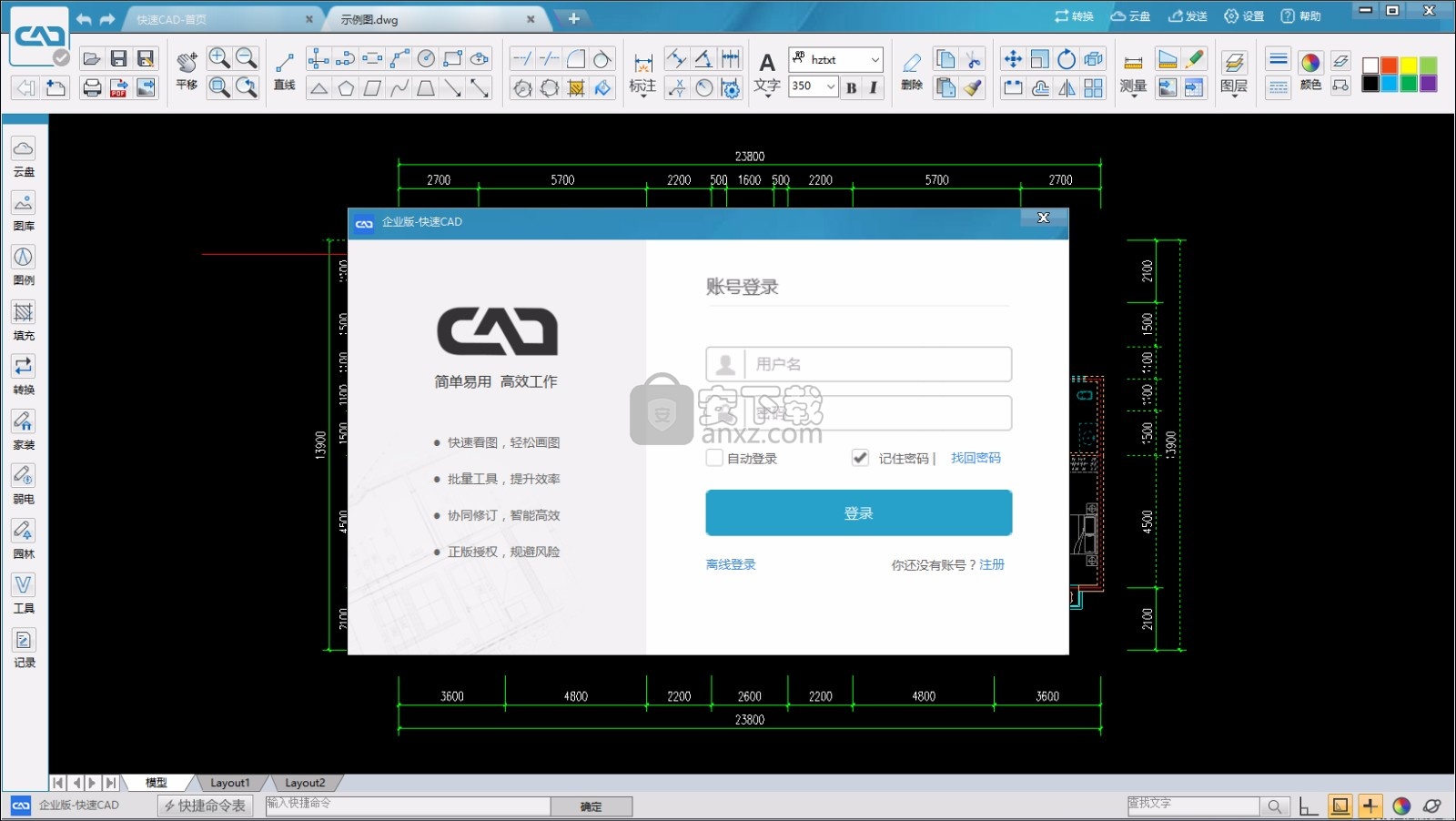Toggle the crosshair plus status icon
This screenshot has width=1456, height=821.
tap(1370, 806)
